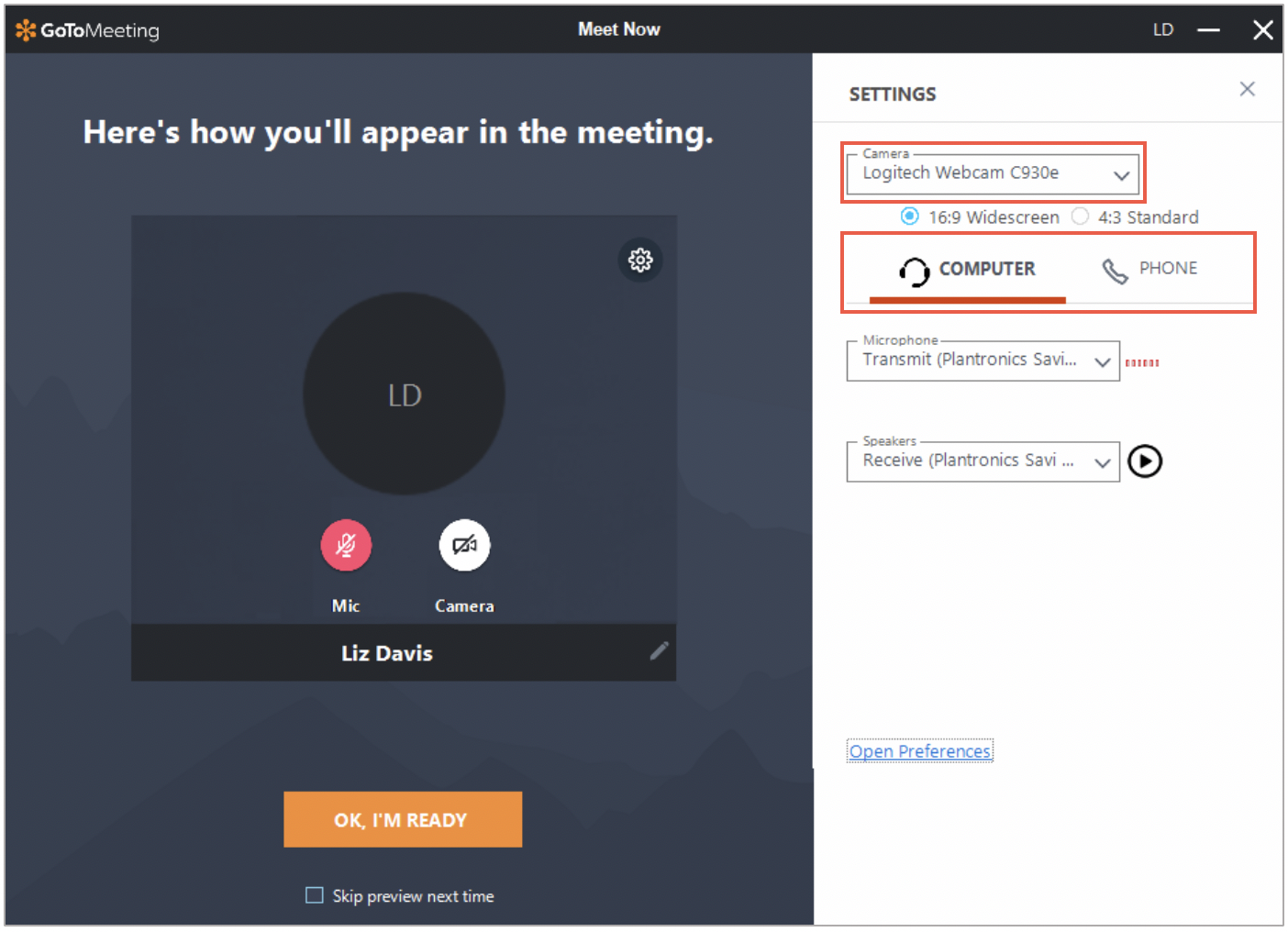1288x932 pixels.
Task: Enable Skip preview next time
Action: point(315,895)
